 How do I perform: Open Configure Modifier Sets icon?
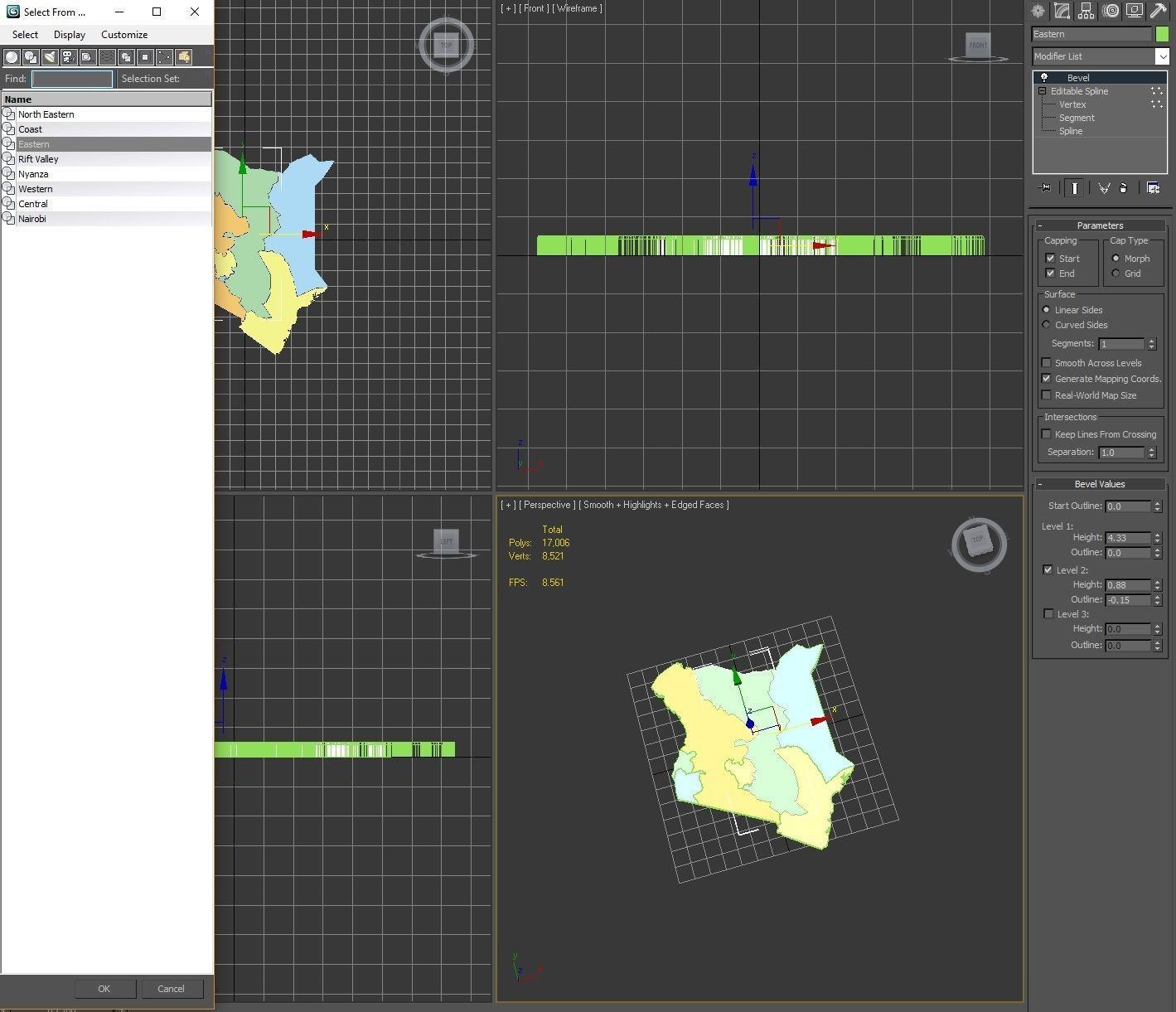[1153, 188]
